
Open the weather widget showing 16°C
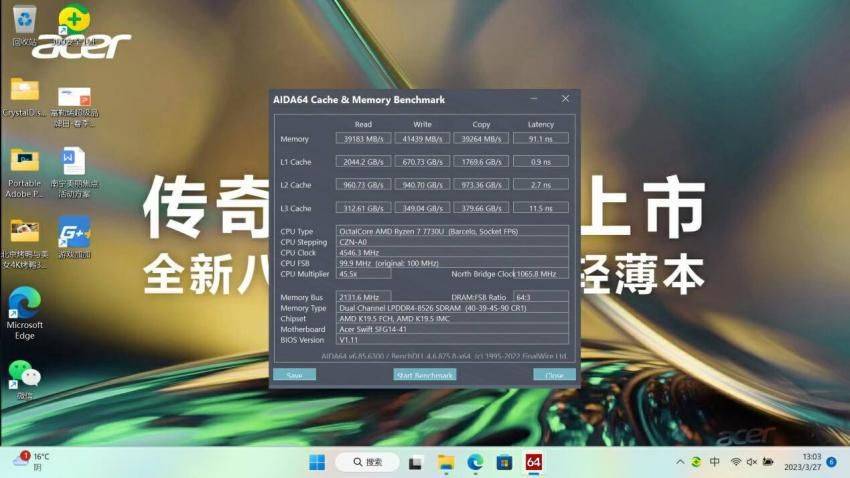click(x=31, y=462)
